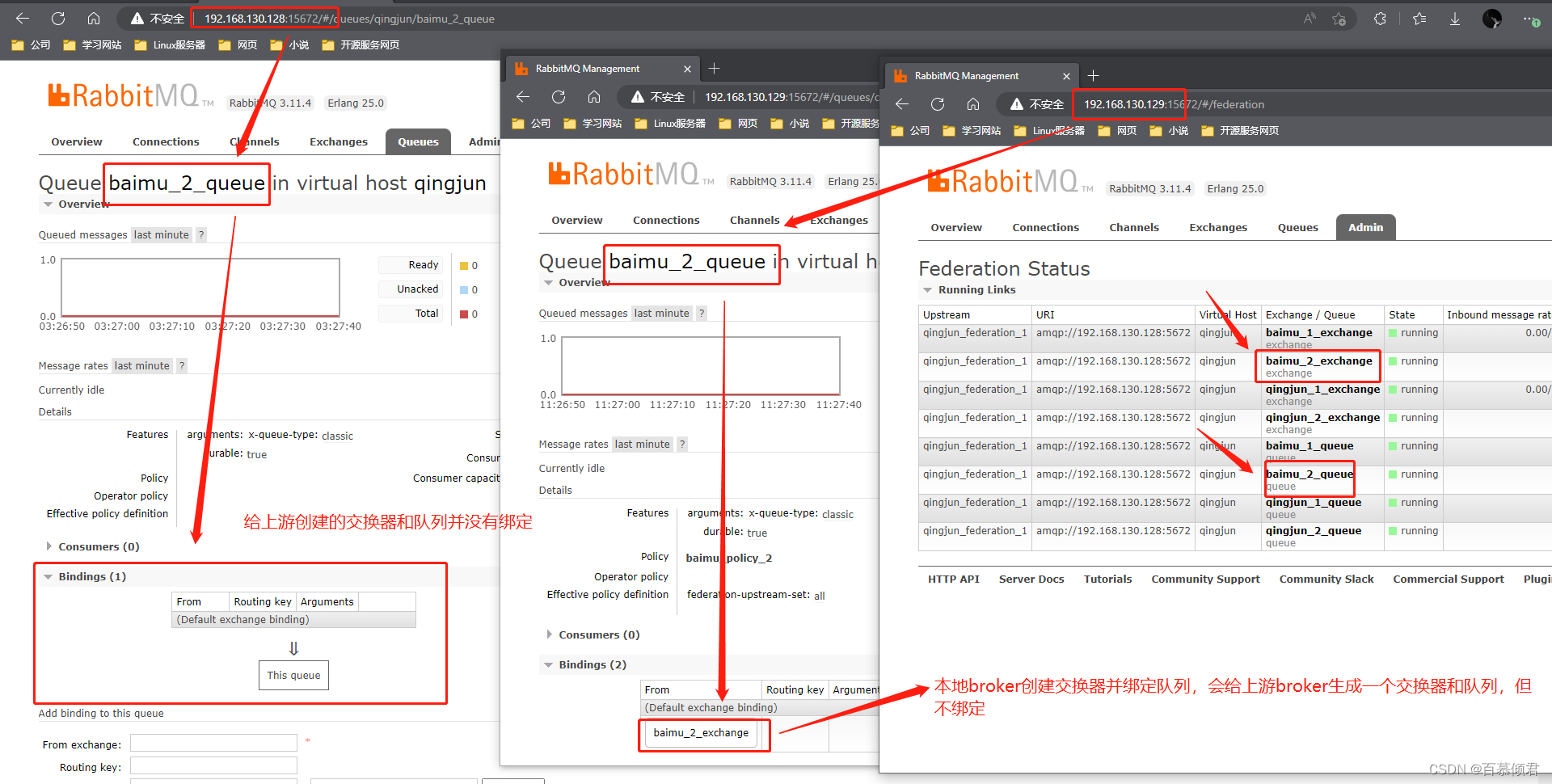Open Community Support footer link
Image resolution: width=1552 pixels, height=784 pixels.
1205,580
